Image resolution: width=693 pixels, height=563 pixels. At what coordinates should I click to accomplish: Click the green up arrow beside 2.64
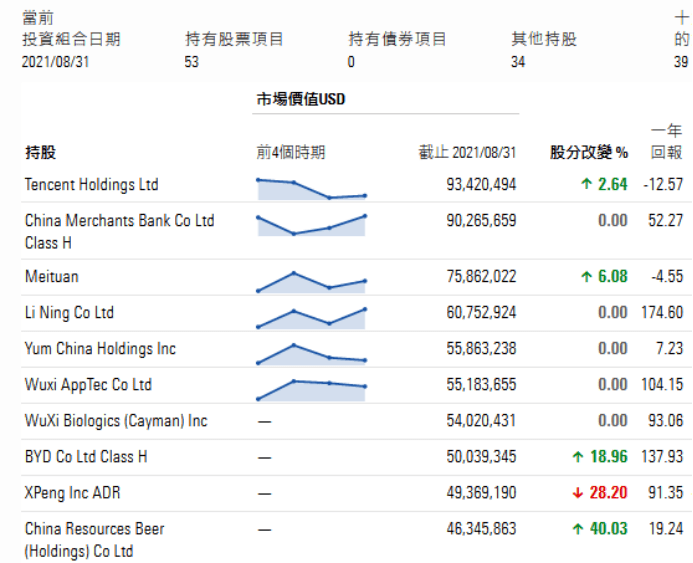coord(586,184)
